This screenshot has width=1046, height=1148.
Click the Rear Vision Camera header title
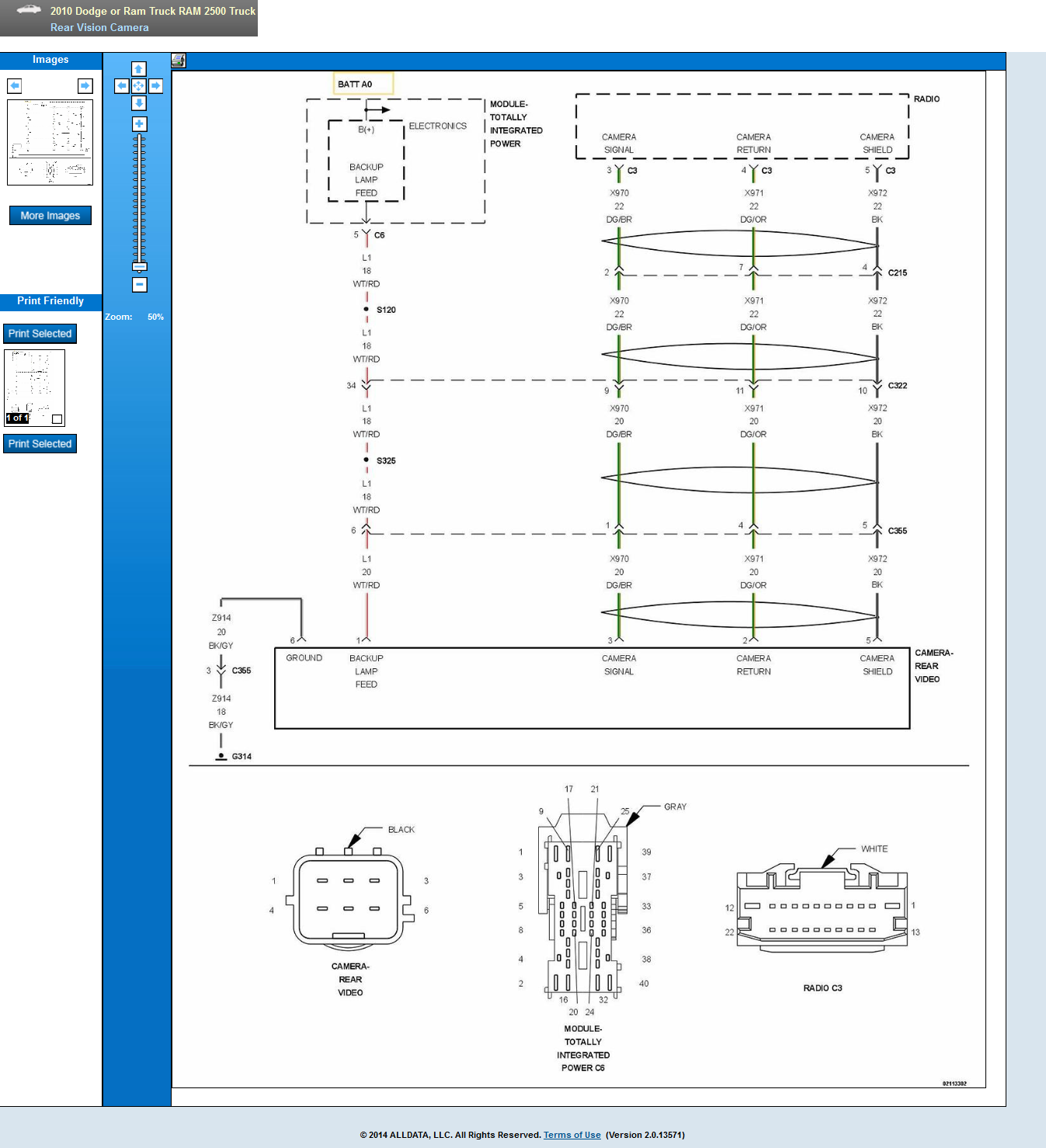pyautogui.click(x=99, y=27)
